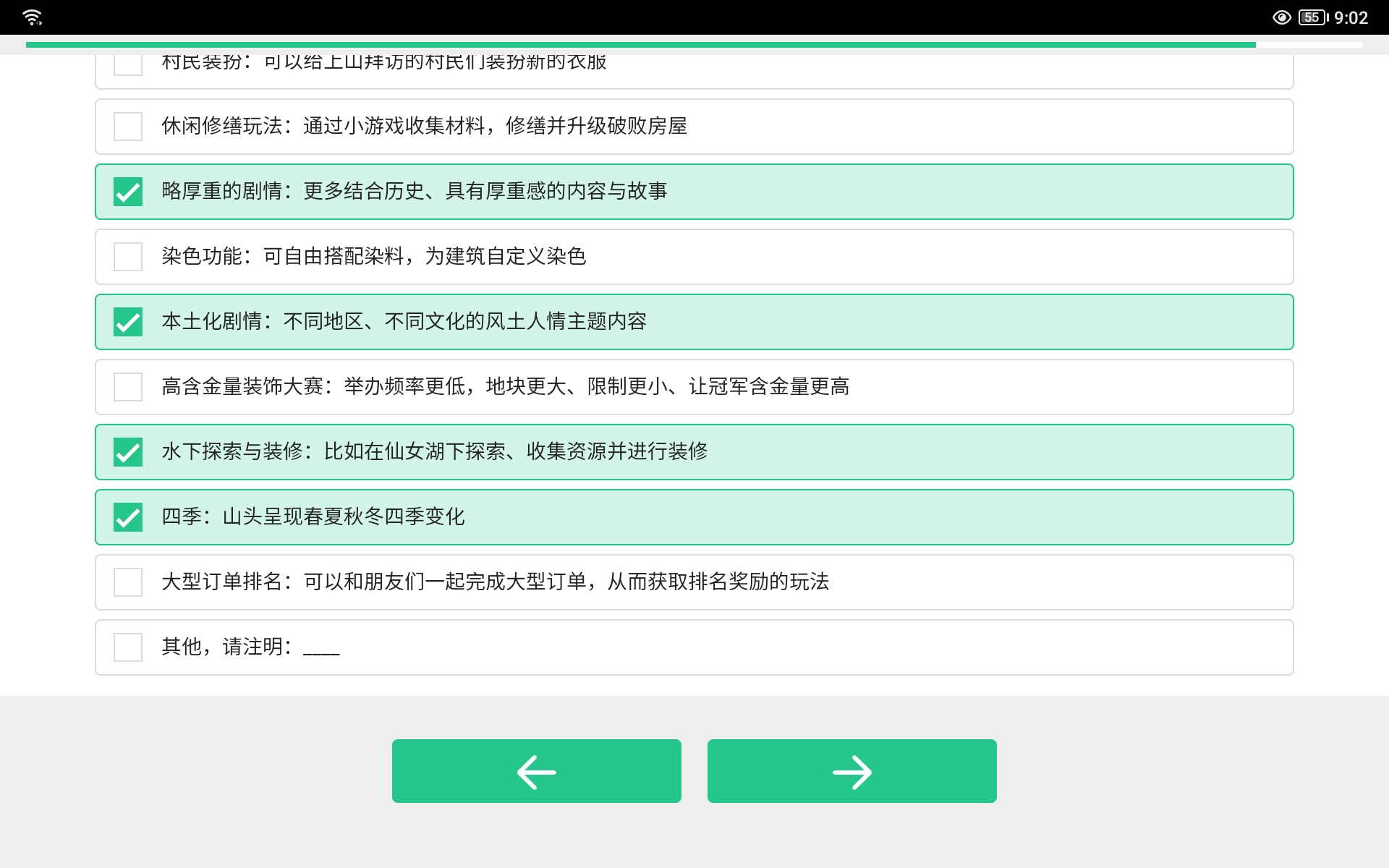Click the text 可自由搭配染料，为建筑自定义染色
Image resolution: width=1389 pixels, height=868 pixels.
point(425,256)
